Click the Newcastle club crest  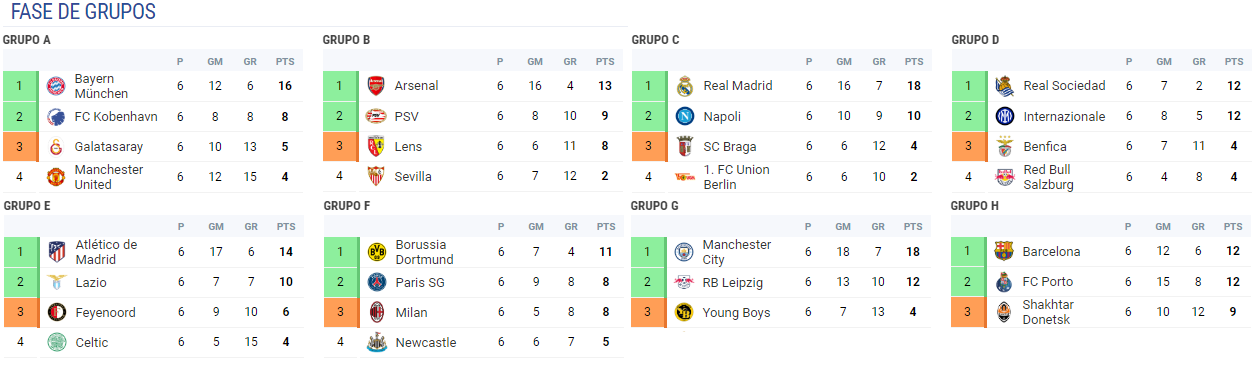(x=376, y=343)
